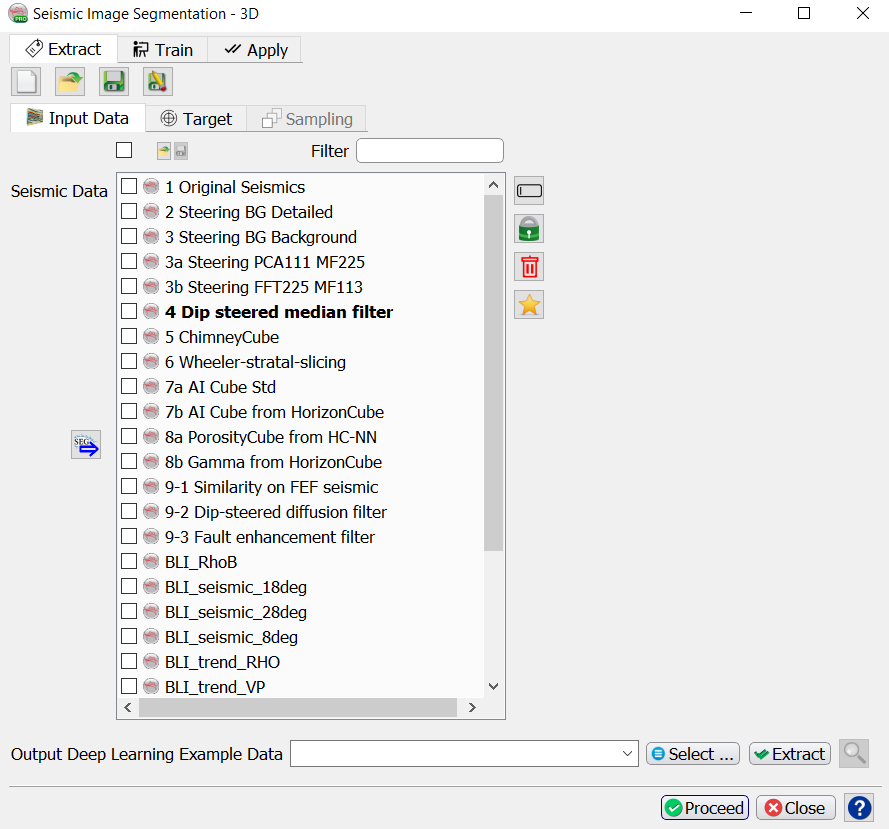Click the red trash delete icon
This screenshot has height=829, width=889.
[x=529, y=266]
